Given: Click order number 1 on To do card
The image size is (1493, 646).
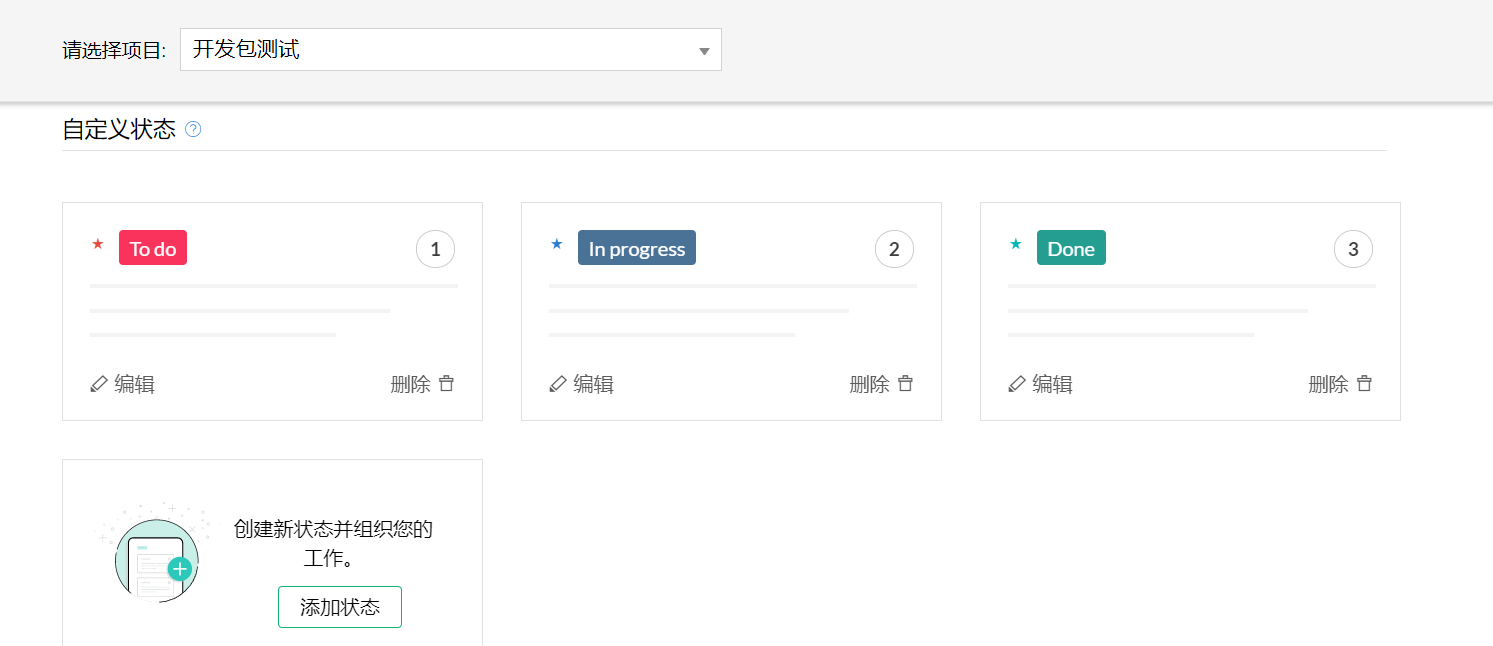Looking at the screenshot, I should (x=435, y=250).
